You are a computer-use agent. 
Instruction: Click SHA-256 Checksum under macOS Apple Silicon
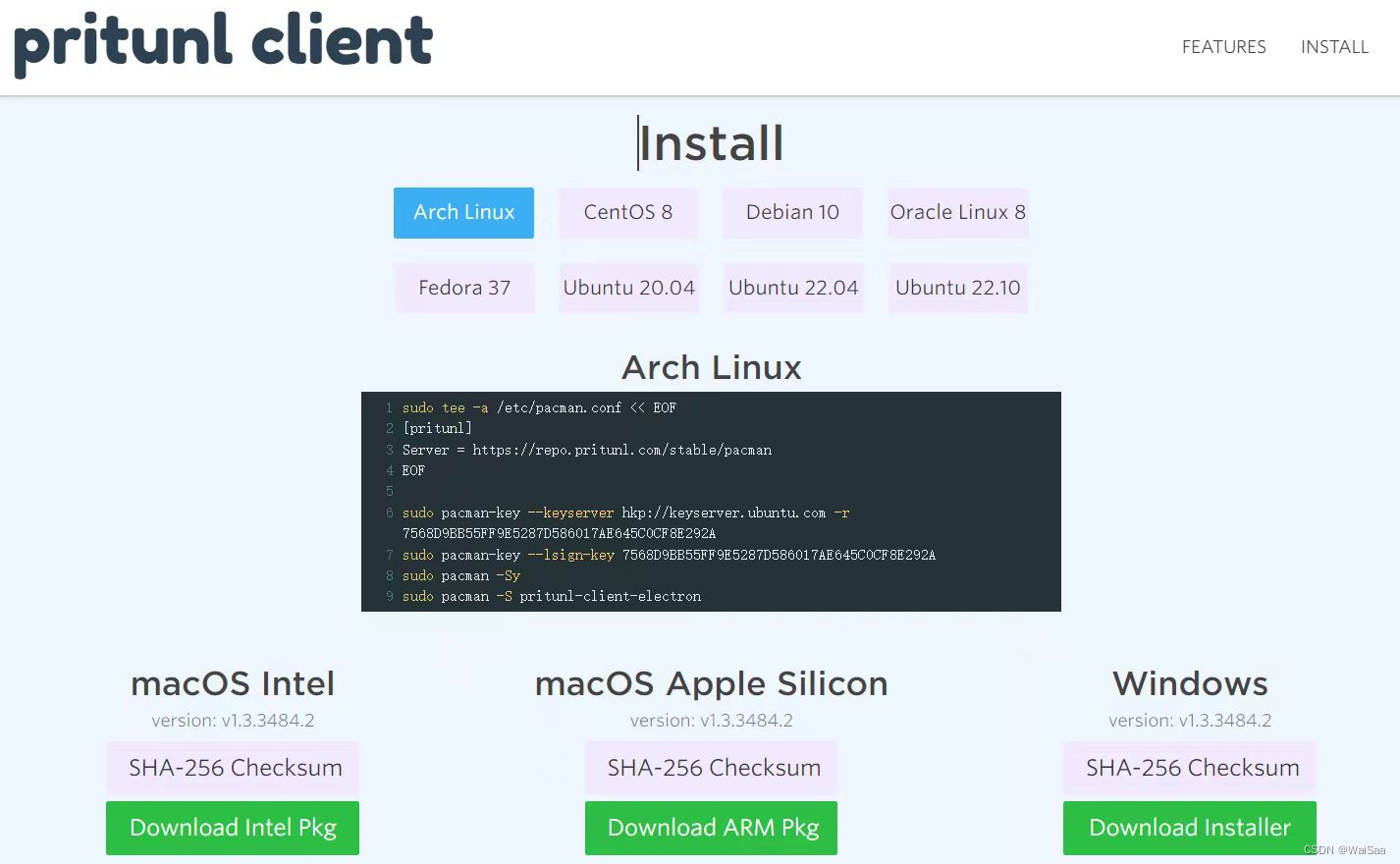[712, 768]
